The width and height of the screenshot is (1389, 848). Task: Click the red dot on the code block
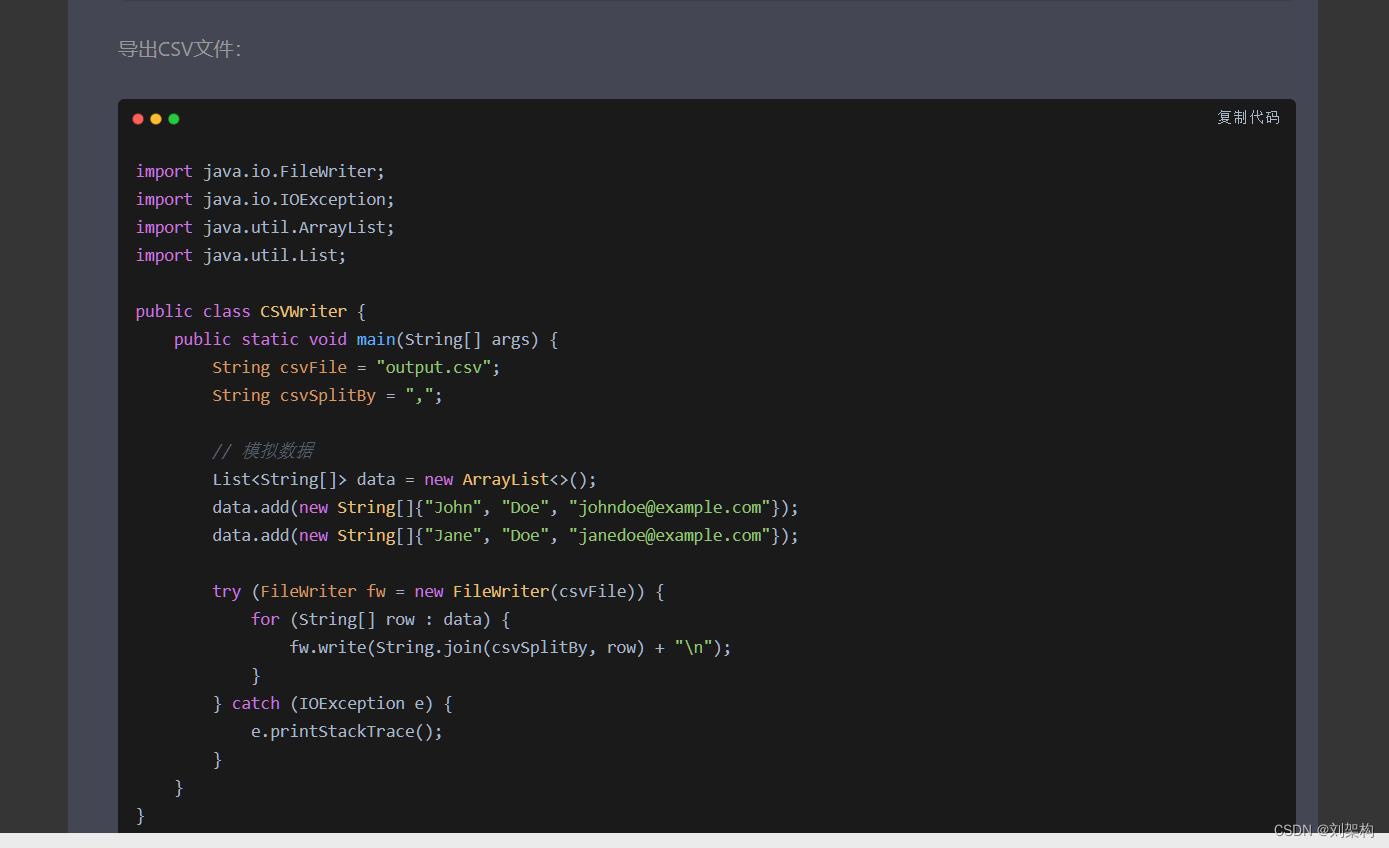[x=138, y=119]
